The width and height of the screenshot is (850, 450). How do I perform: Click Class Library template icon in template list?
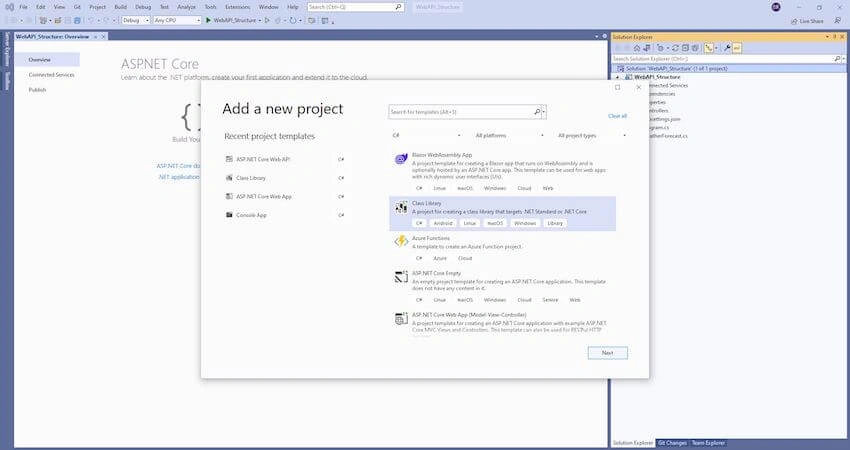click(x=401, y=207)
